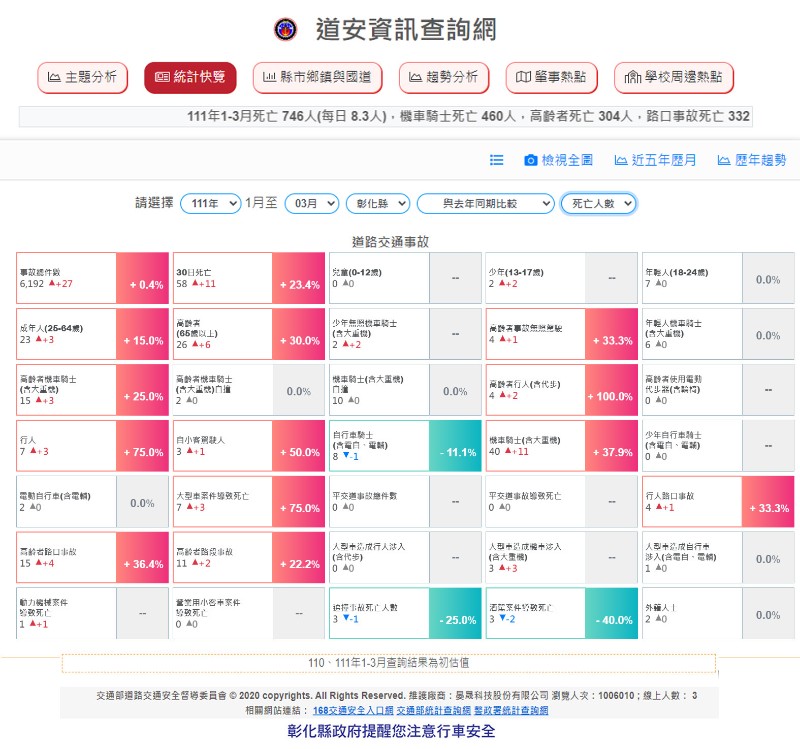Open the 主題分析 tab
This screenshot has width=800, height=749.
(82, 78)
